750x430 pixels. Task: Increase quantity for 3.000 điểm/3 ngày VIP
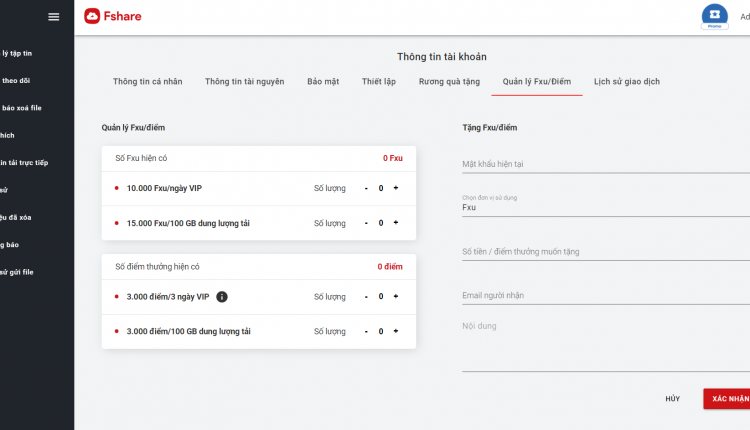(x=396, y=297)
